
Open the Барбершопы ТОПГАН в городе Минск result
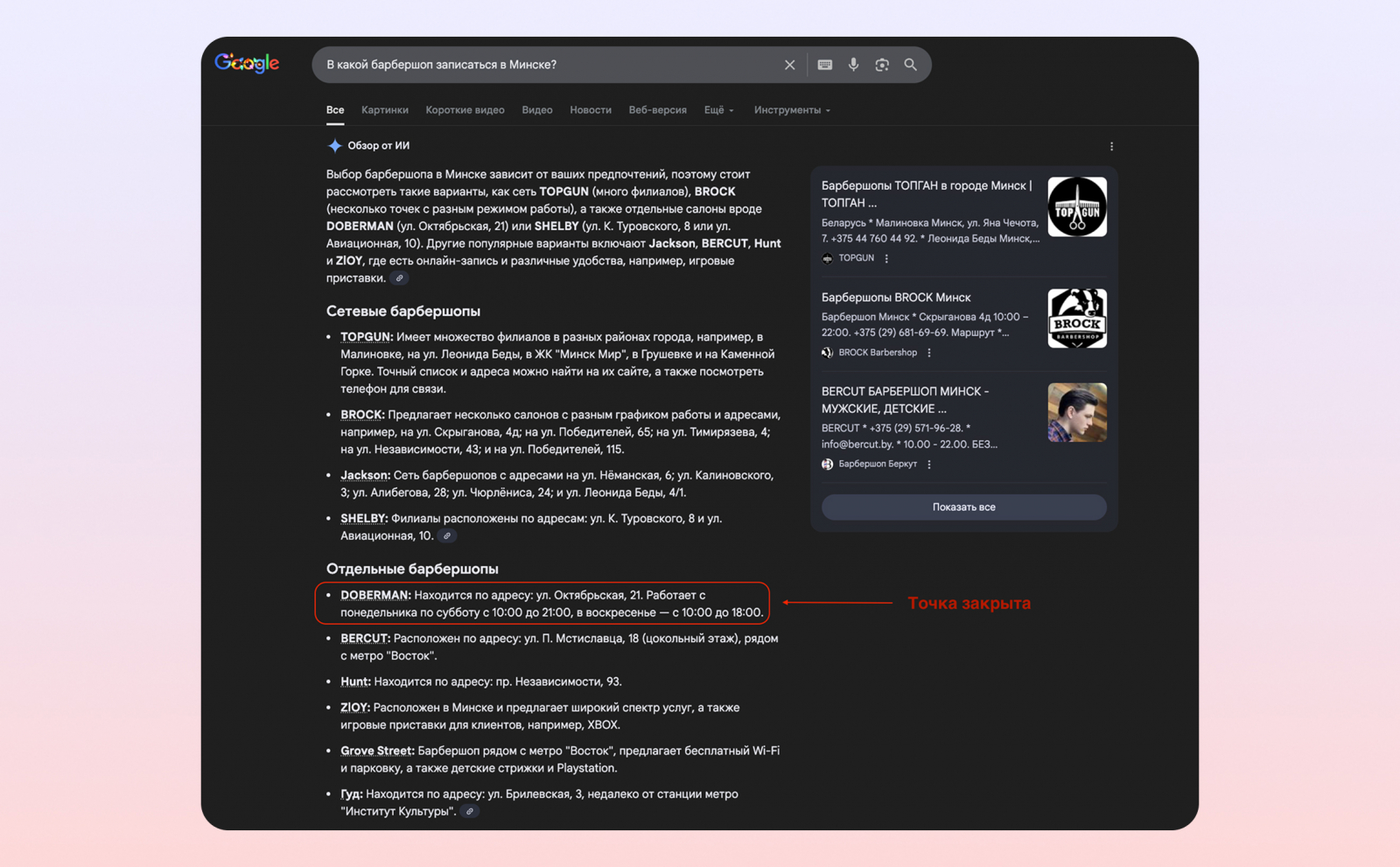pos(927,194)
